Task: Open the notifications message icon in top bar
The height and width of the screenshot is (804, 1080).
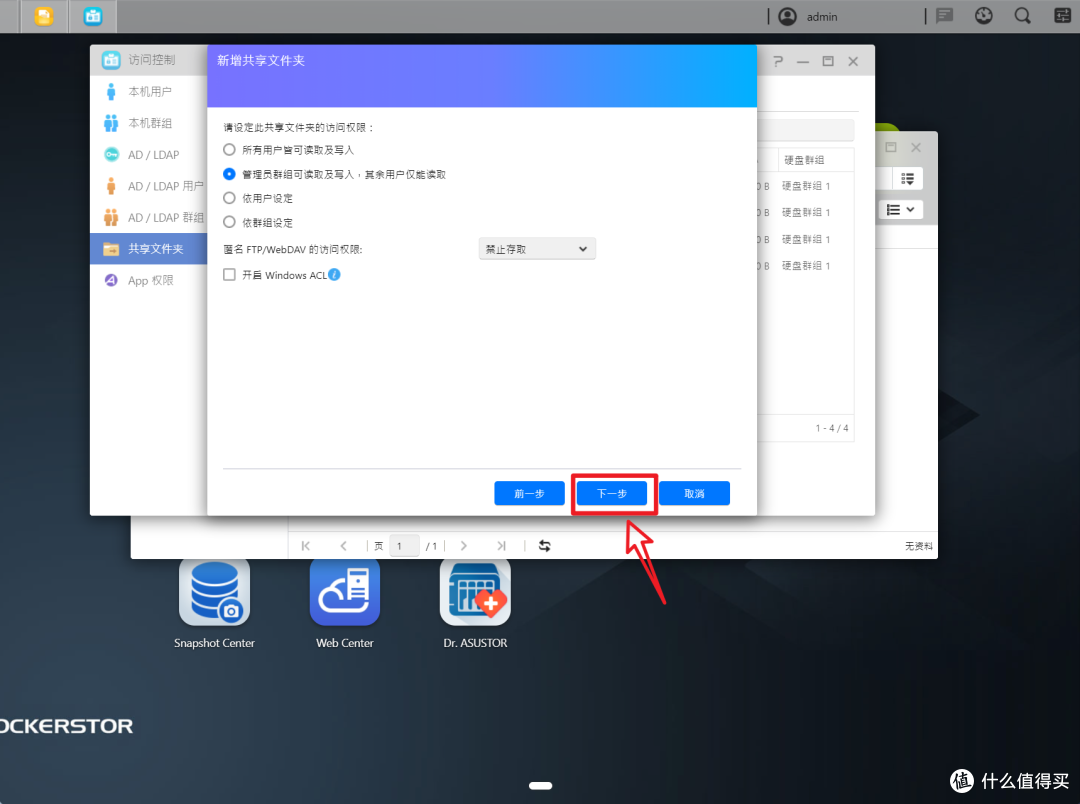Action: (944, 16)
